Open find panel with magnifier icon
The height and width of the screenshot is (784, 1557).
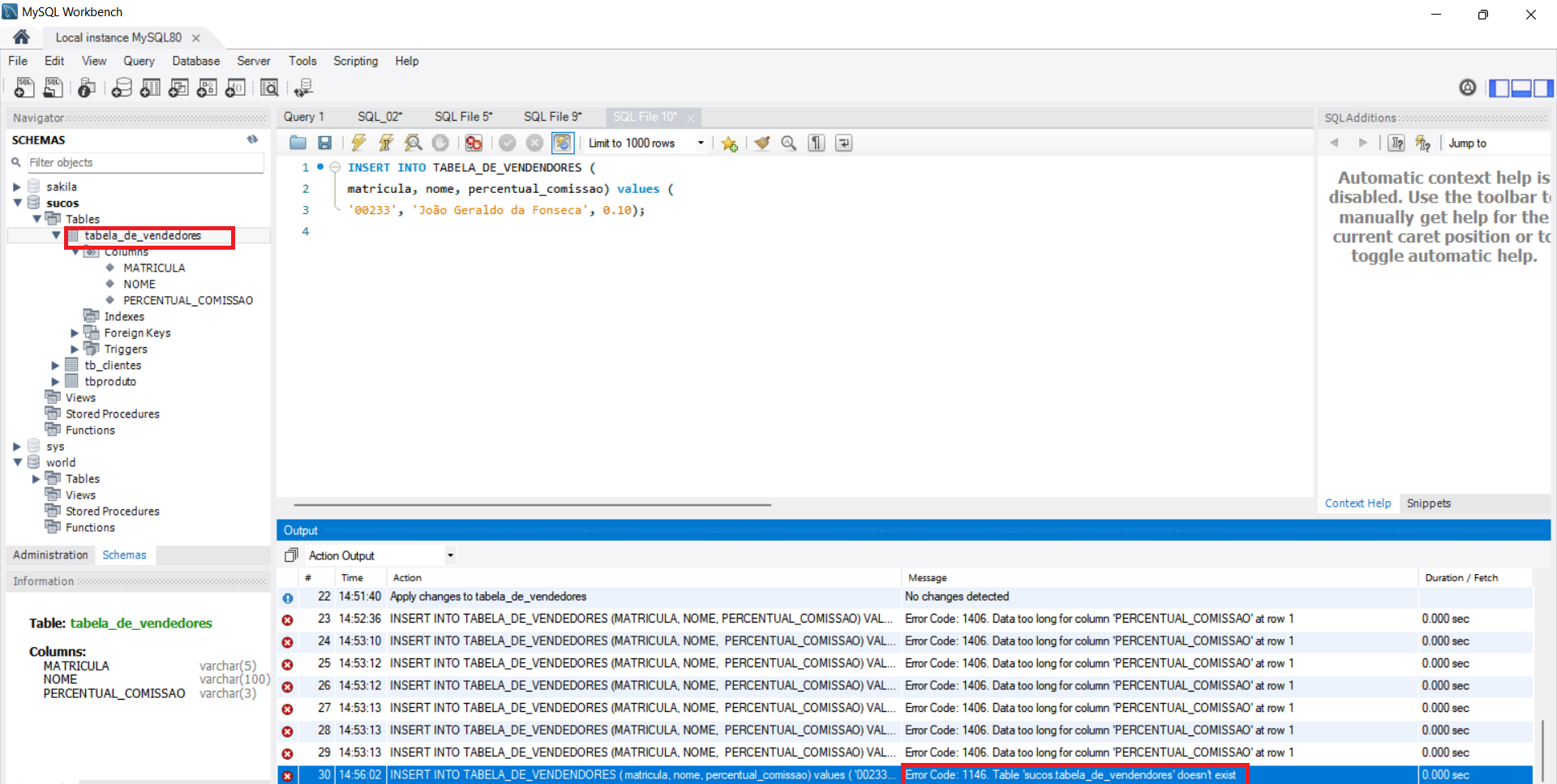click(x=788, y=144)
